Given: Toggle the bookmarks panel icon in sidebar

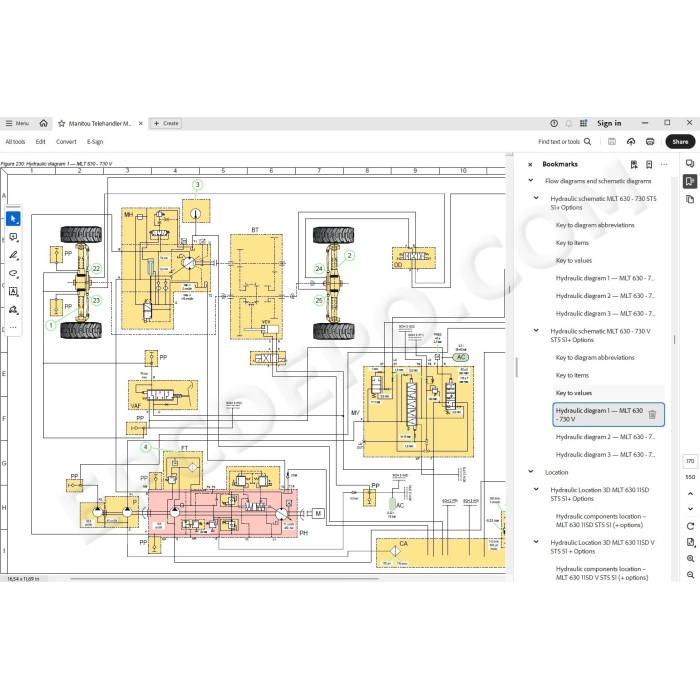Looking at the screenshot, I should click(x=690, y=181).
